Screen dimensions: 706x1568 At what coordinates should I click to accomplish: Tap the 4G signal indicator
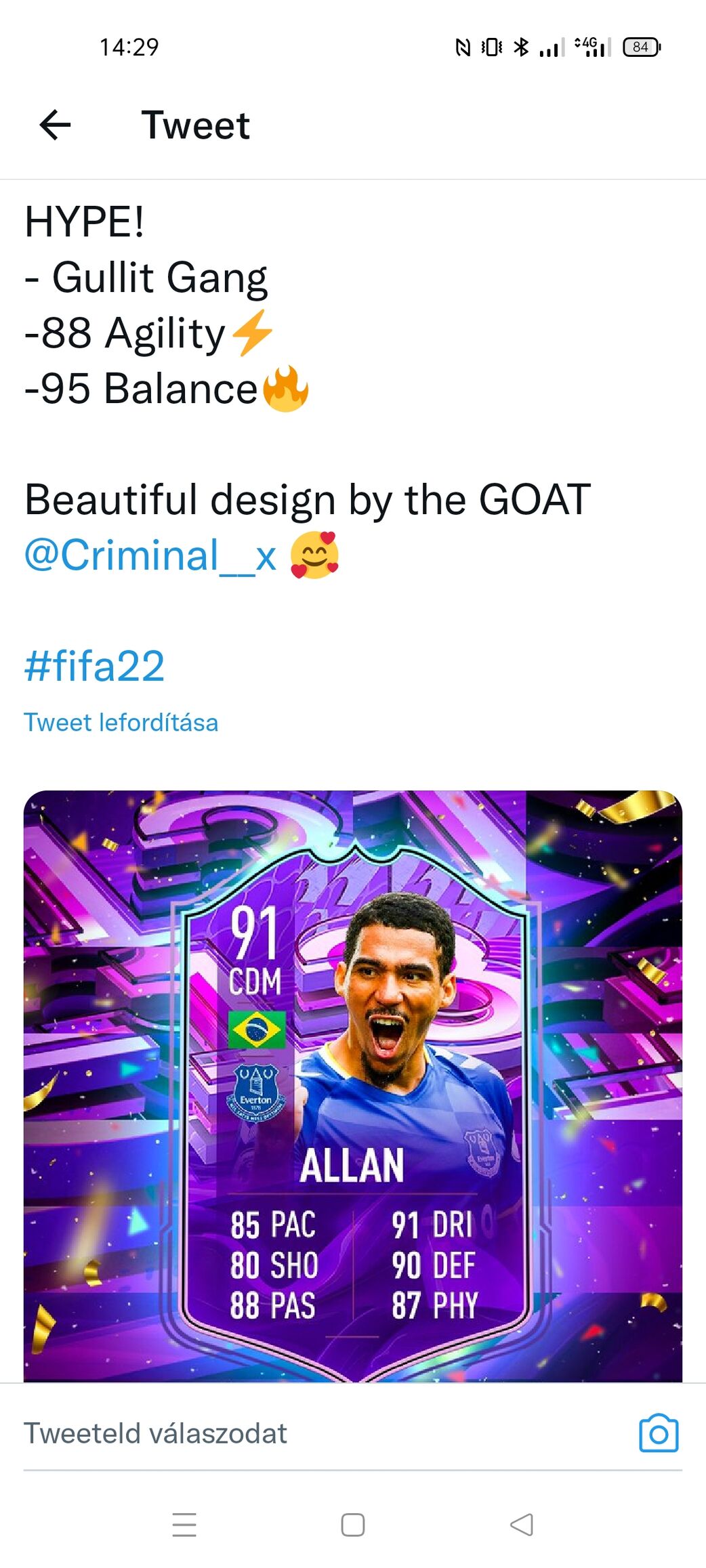[593, 47]
